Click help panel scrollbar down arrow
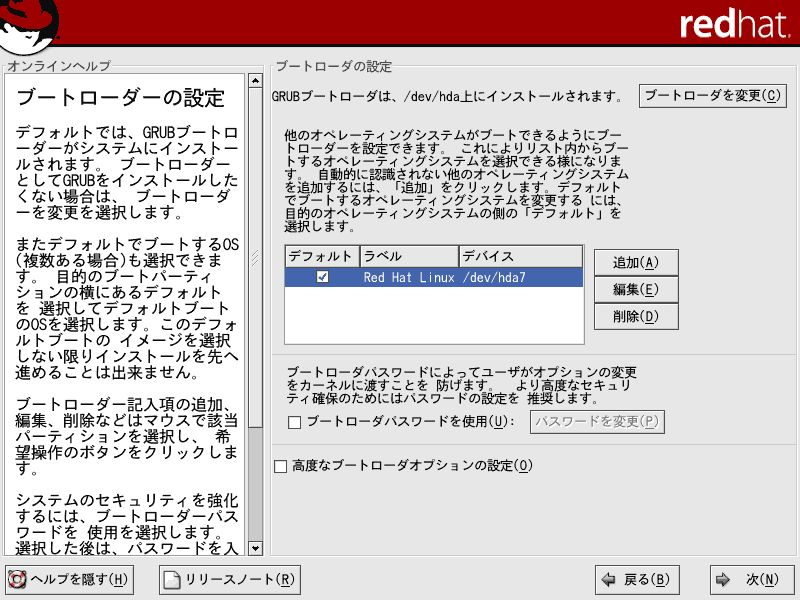This screenshot has height=600, width=800. (x=255, y=548)
